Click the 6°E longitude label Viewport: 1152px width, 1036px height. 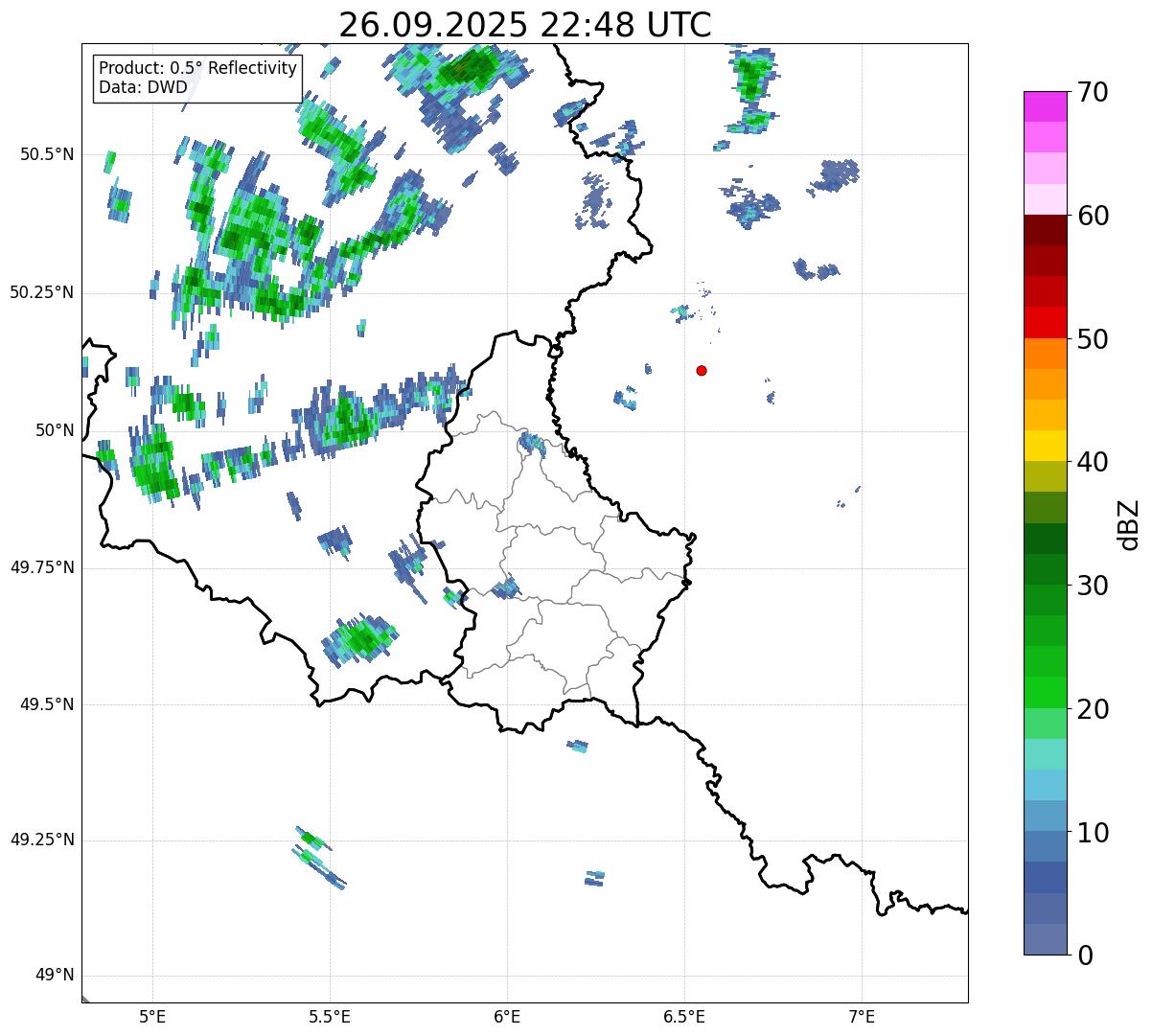[507, 1016]
